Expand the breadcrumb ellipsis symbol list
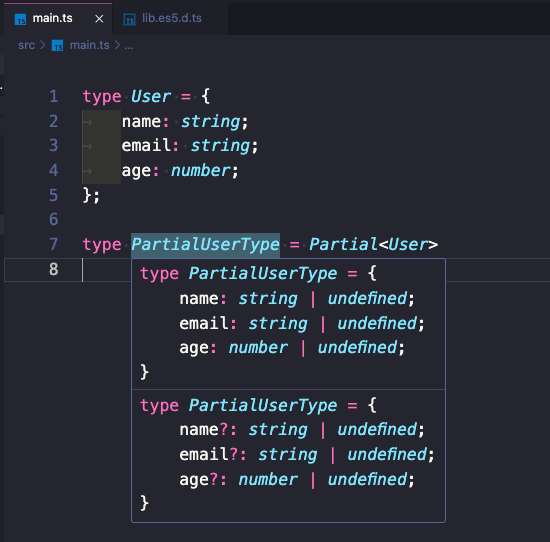 pyautogui.click(x=129, y=45)
